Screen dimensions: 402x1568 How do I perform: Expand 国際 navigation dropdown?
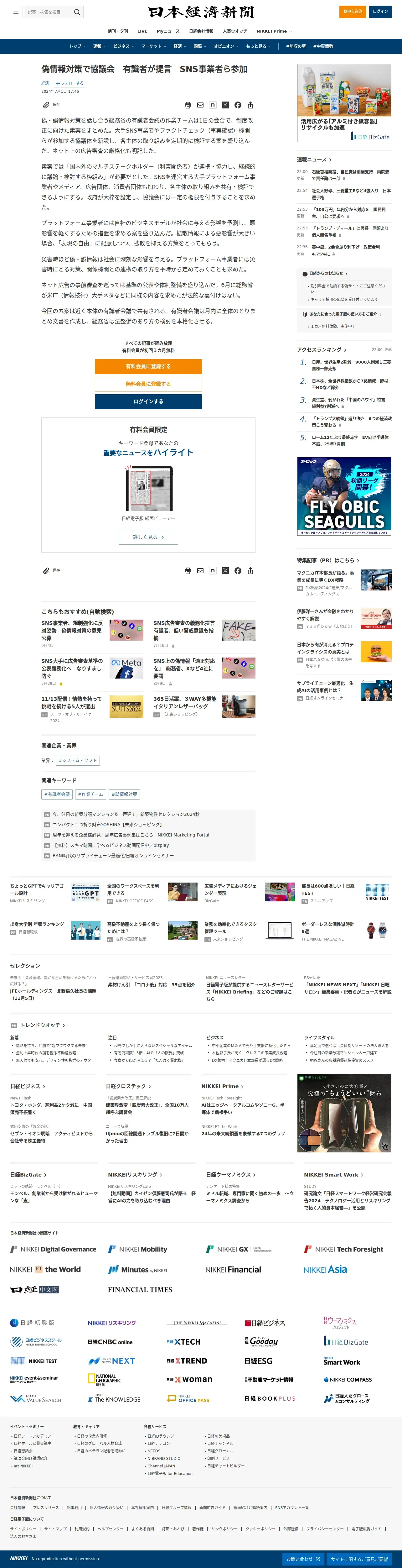[x=199, y=46]
